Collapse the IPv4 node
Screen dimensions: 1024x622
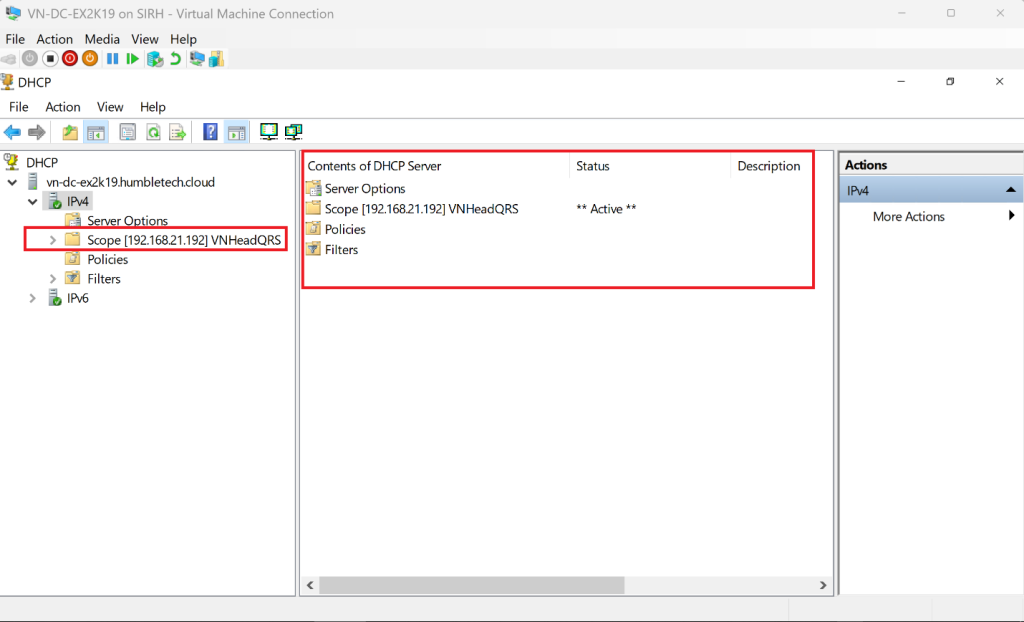click(x=33, y=202)
